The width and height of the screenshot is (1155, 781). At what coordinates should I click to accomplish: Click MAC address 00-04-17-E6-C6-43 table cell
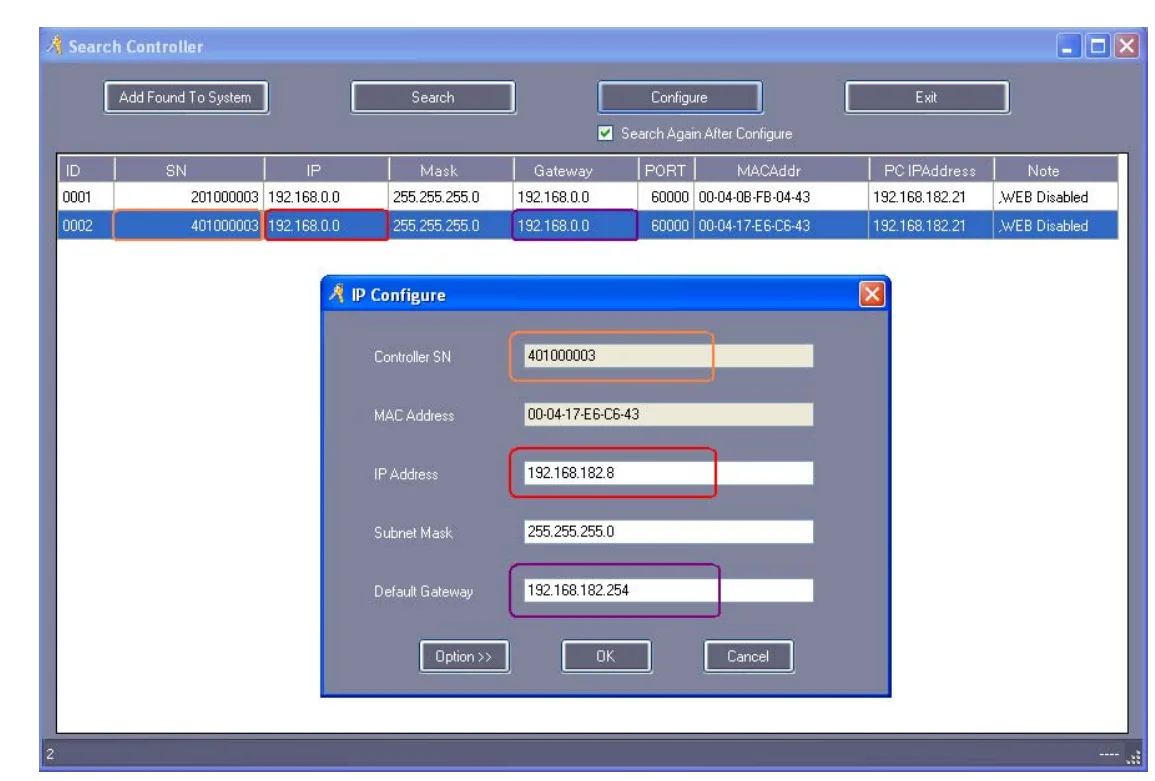781,225
